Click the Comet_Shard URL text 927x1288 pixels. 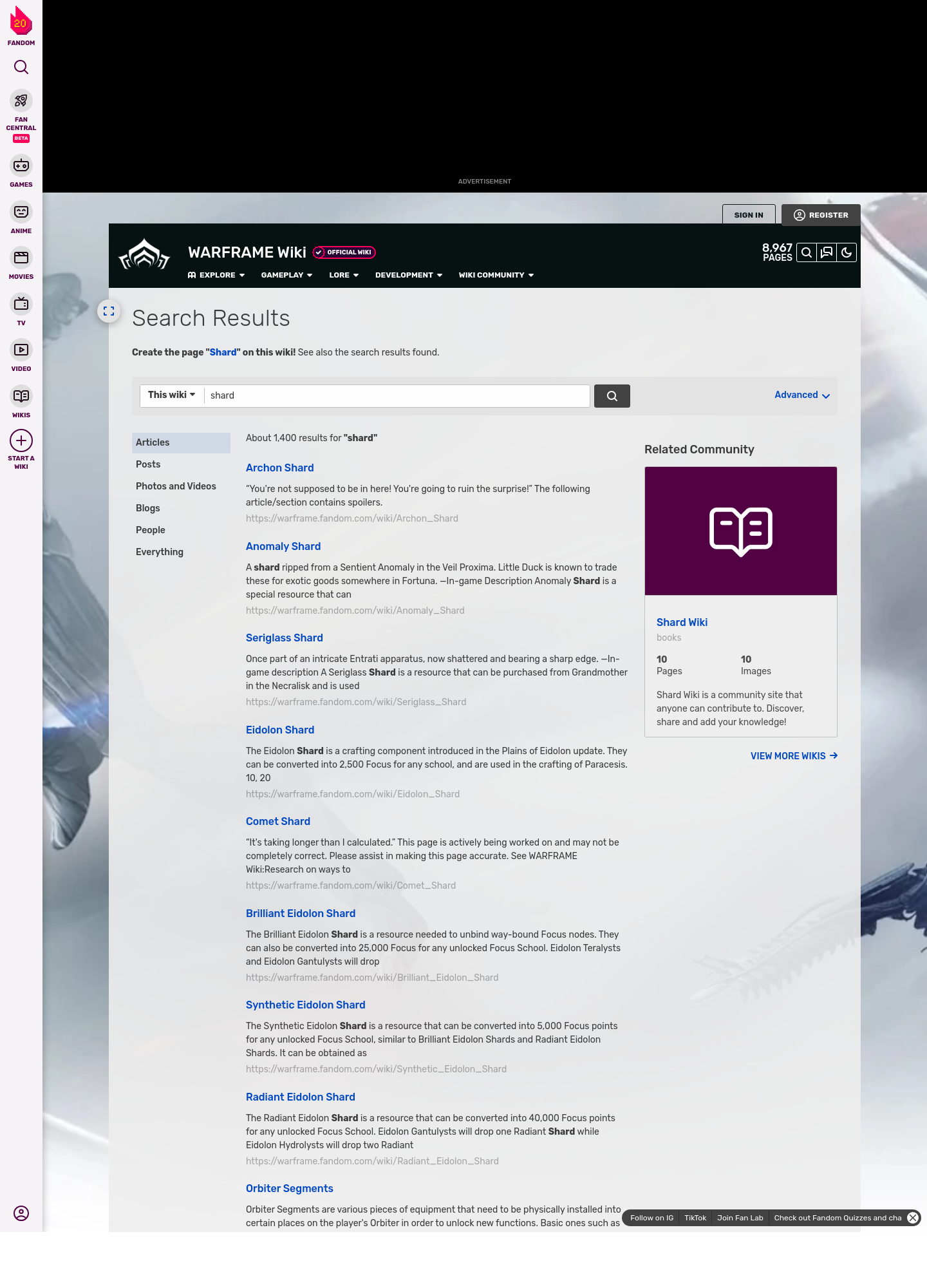(351, 885)
